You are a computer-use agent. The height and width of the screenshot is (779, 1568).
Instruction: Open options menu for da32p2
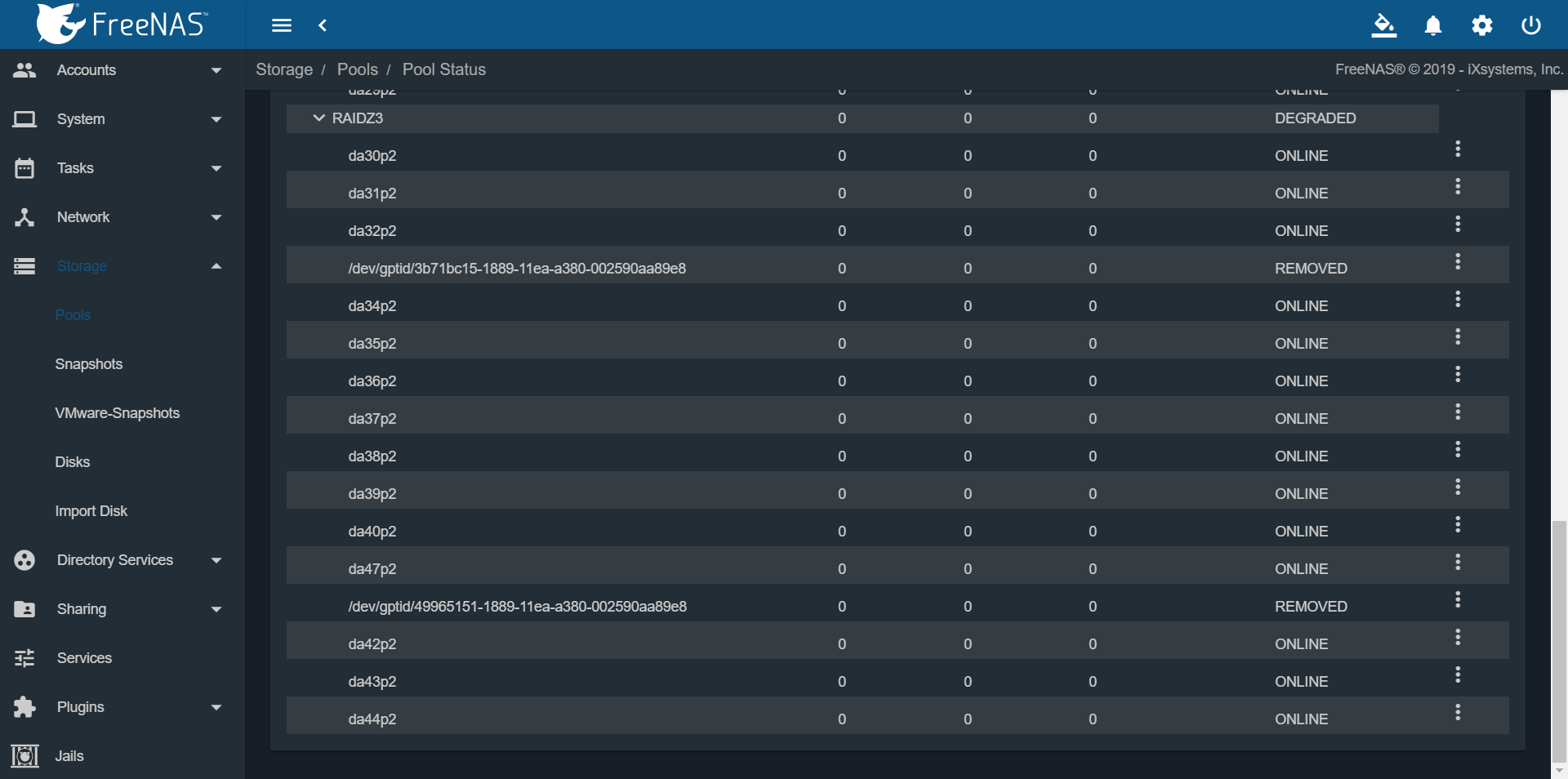tap(1458, 224)
